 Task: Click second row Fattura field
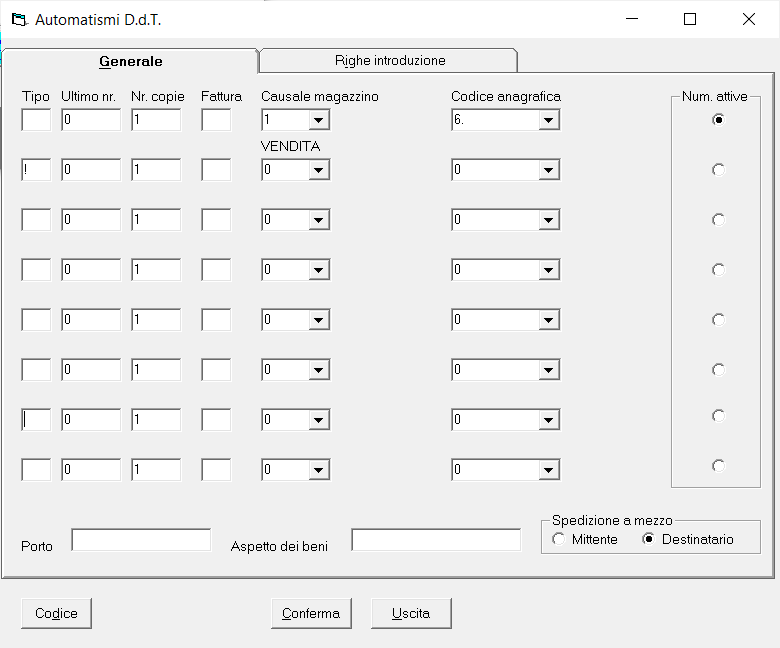coord(216,170)
